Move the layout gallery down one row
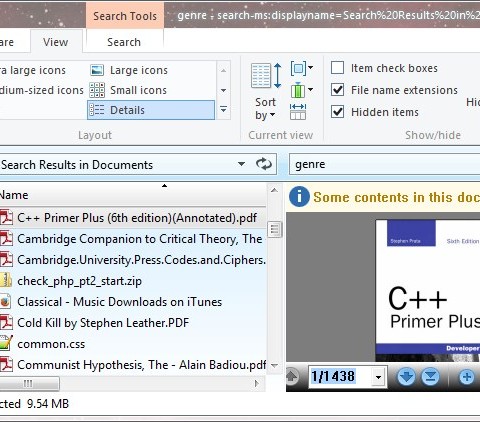This screenshot has height=422, width=480. pyautogui.click(x=223, y=90)
